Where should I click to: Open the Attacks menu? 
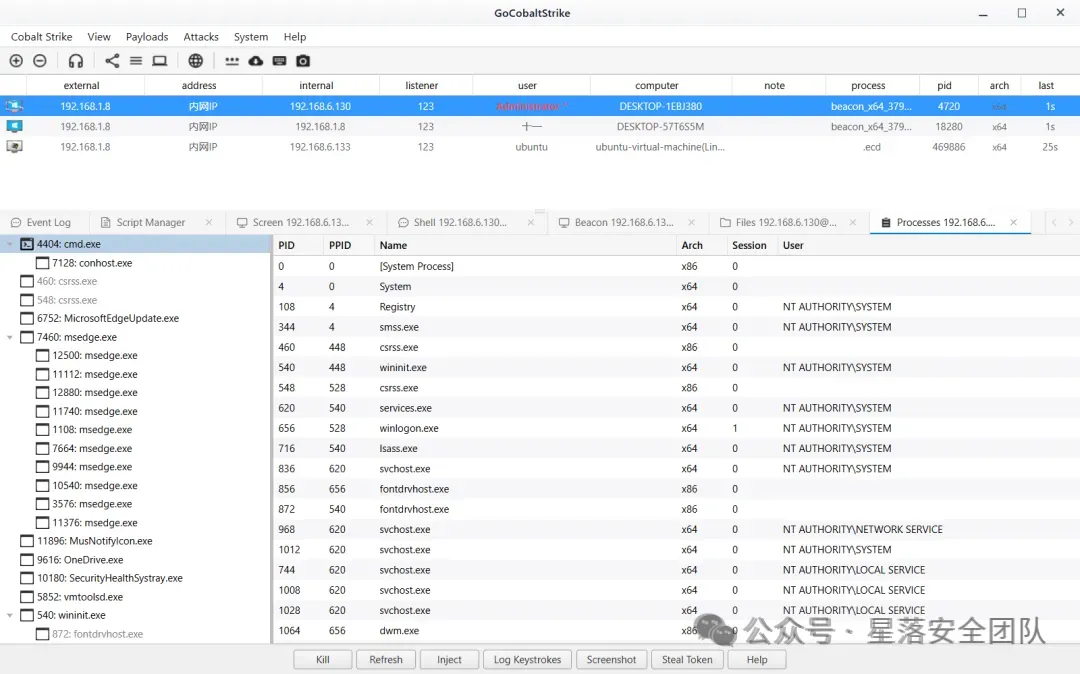coord(201,36)
